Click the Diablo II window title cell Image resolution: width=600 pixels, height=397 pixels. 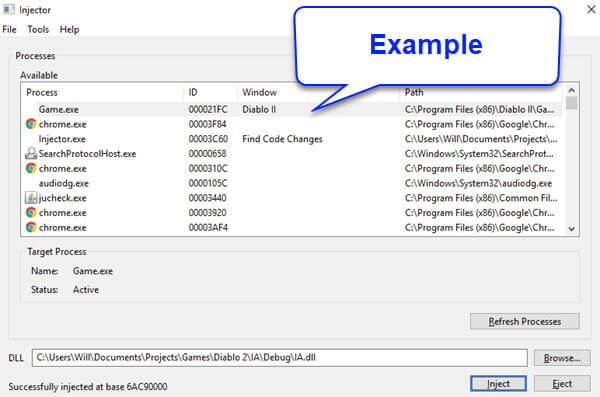click(259, 109)
